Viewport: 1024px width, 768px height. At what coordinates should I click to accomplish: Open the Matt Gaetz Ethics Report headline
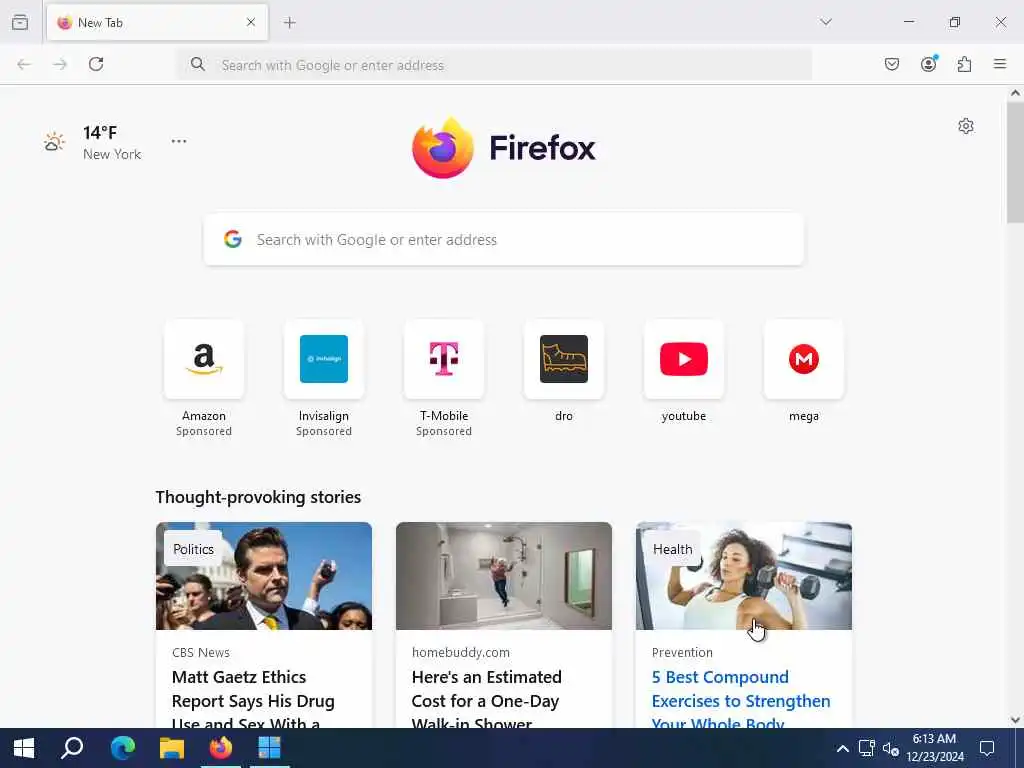click(253, 700)
